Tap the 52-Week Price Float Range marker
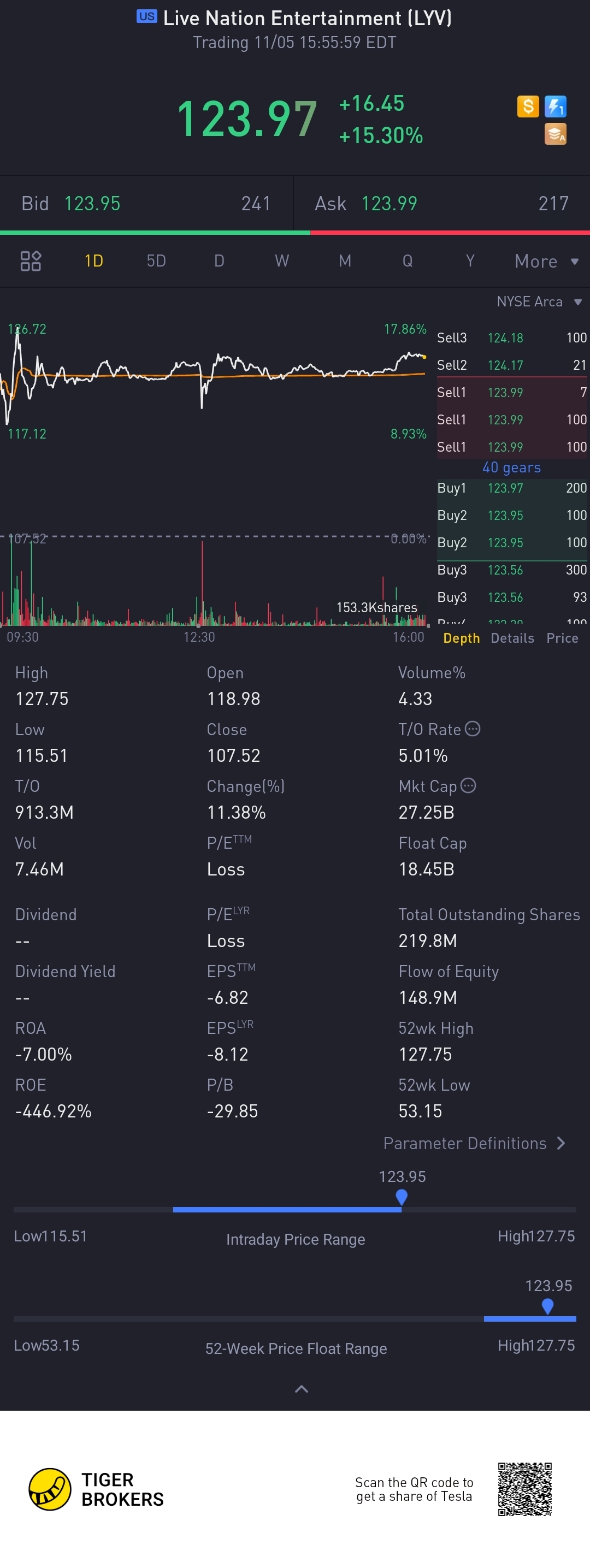Screen dimensions: 590x1568 (x=547, y=1306)
